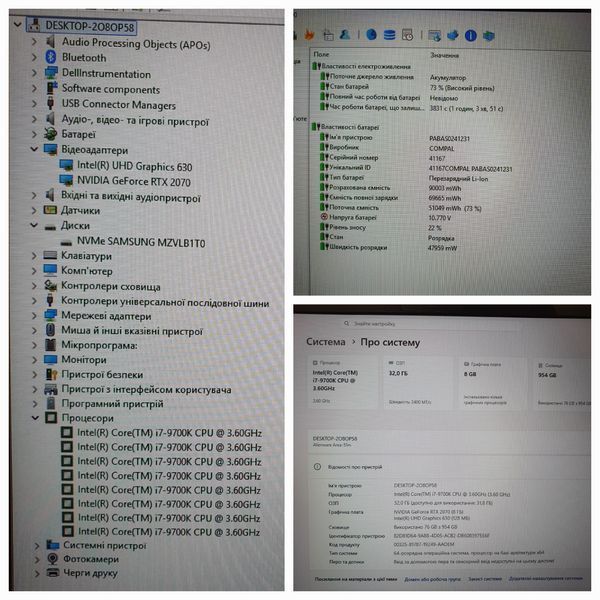Select the Властивості батареї group row
This screenshot has width=600, height=600.
346,127
